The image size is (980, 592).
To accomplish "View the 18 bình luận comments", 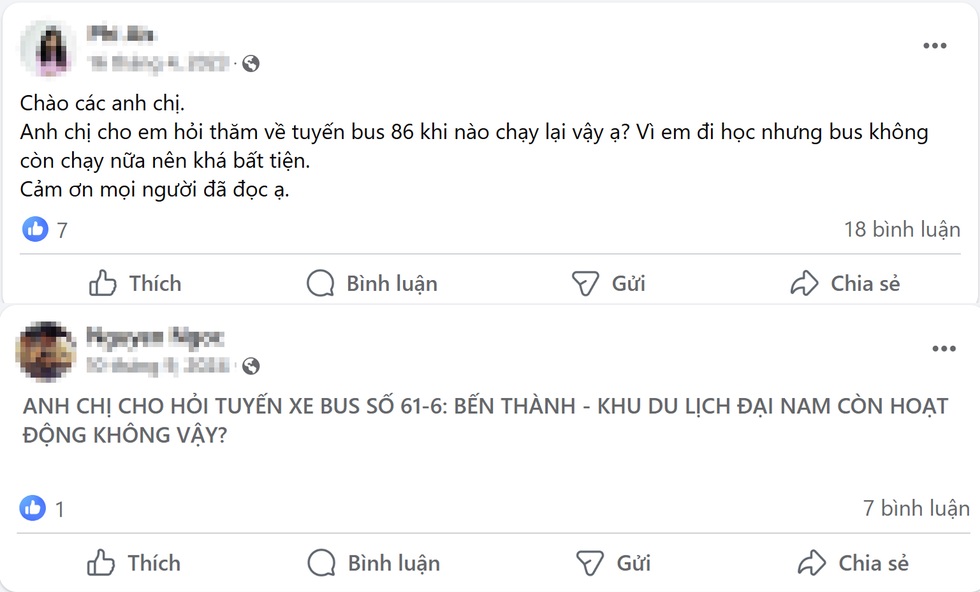I will click(x=902, y=230).
